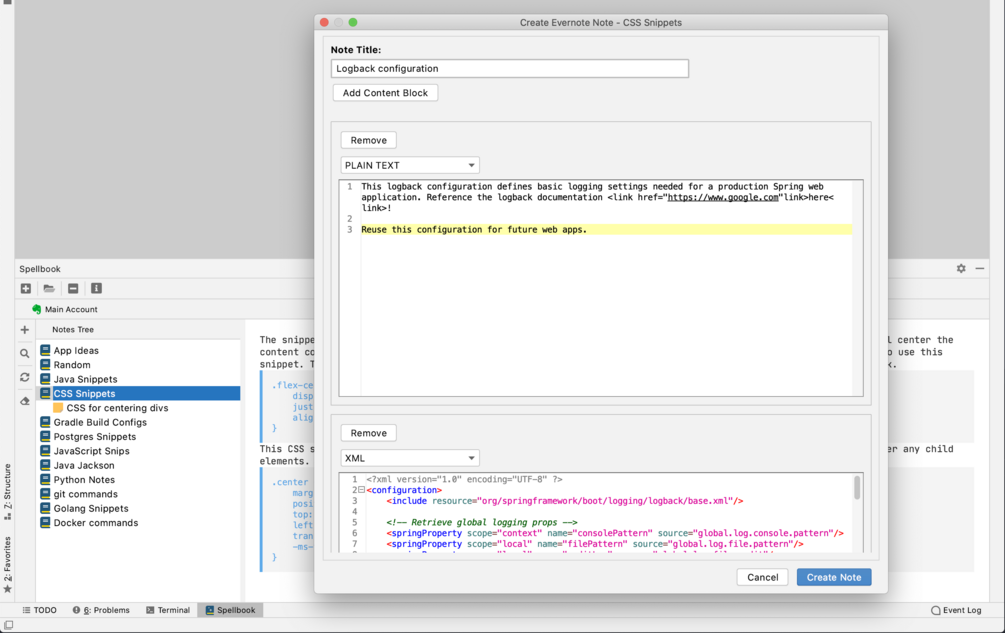Click the search magnifier icon in Spellbook sidebar
This screenshot has width=1005, height=633.
24,353
